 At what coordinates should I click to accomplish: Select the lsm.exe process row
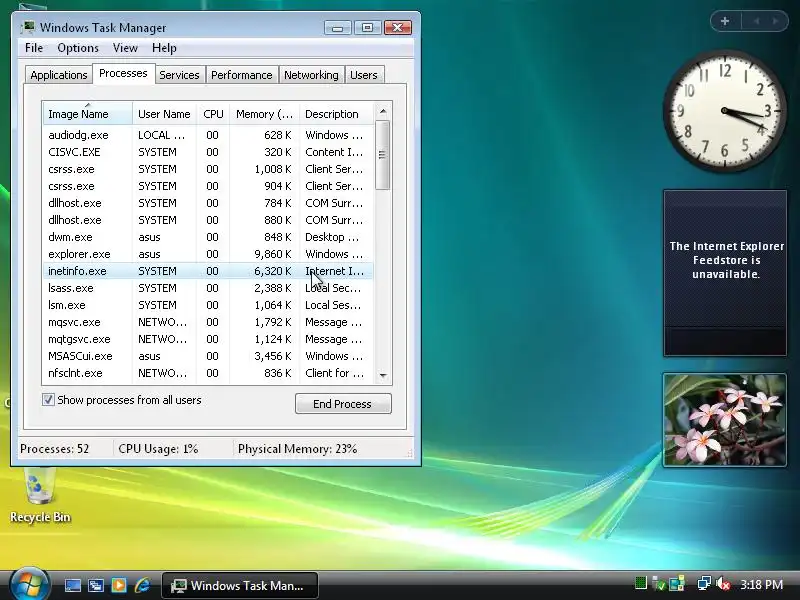point(208,305)
